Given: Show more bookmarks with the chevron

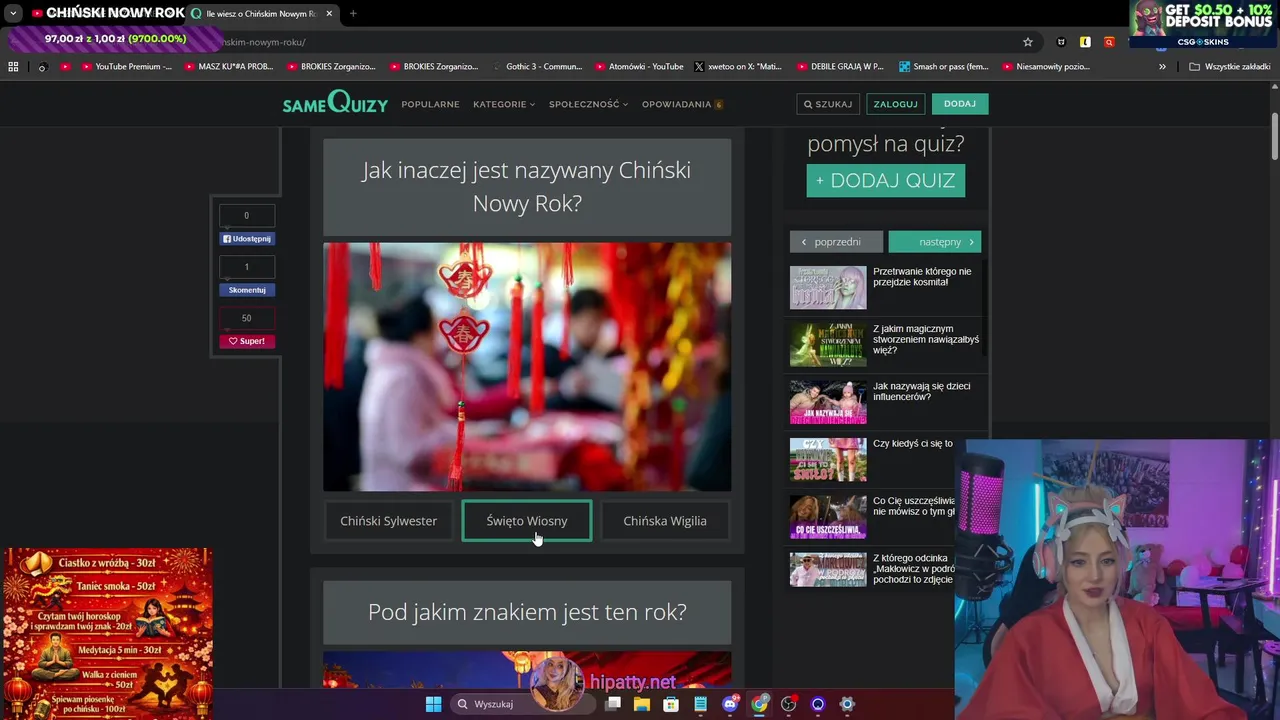Looking at the screenshot, I should pyautogui.click(x=1162, y=67).
